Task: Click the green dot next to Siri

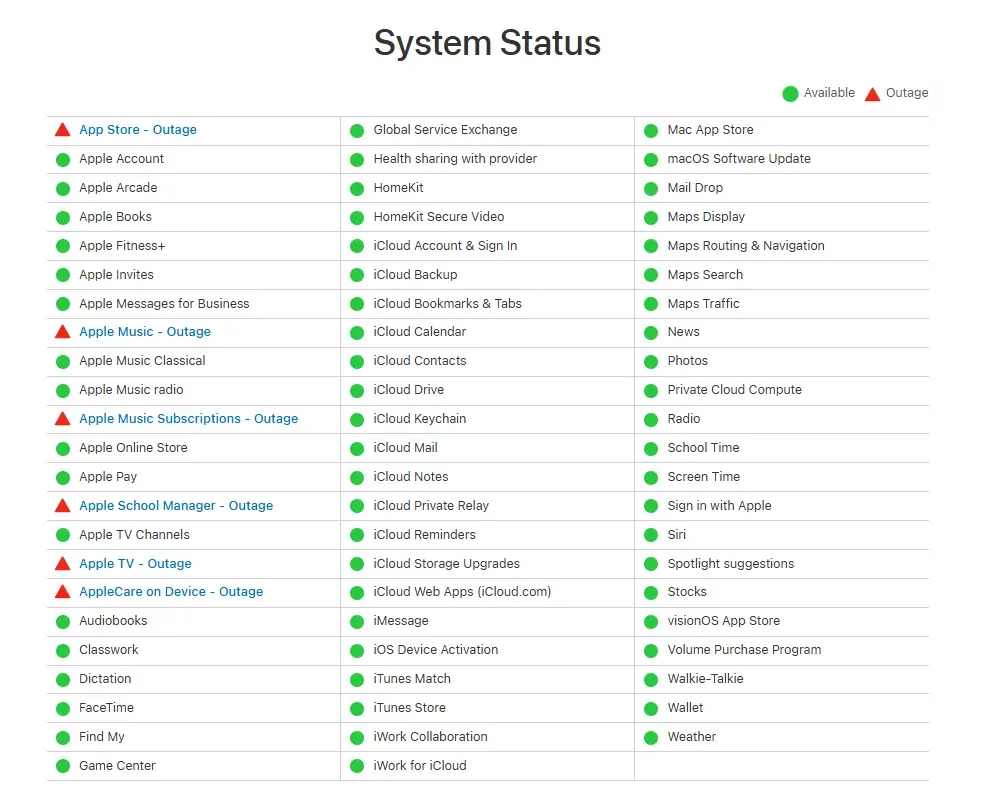Action: click(x=651, y=536)
